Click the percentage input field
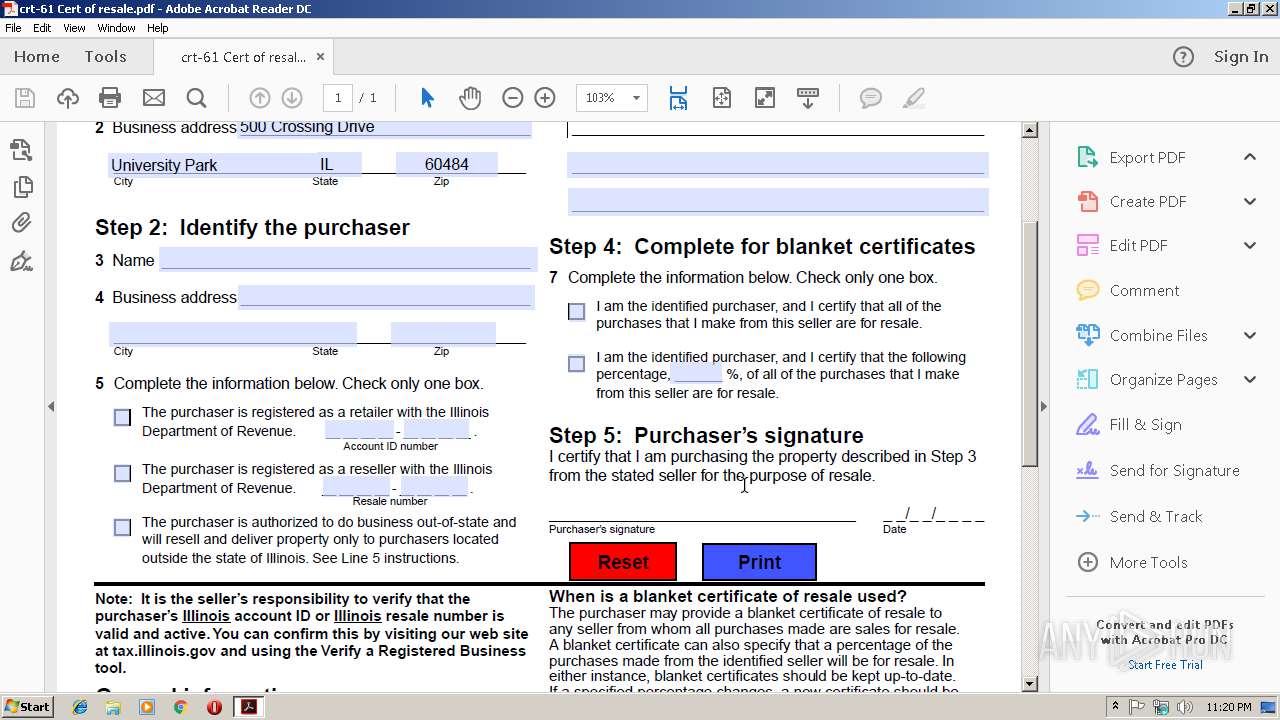 point(697,374)
